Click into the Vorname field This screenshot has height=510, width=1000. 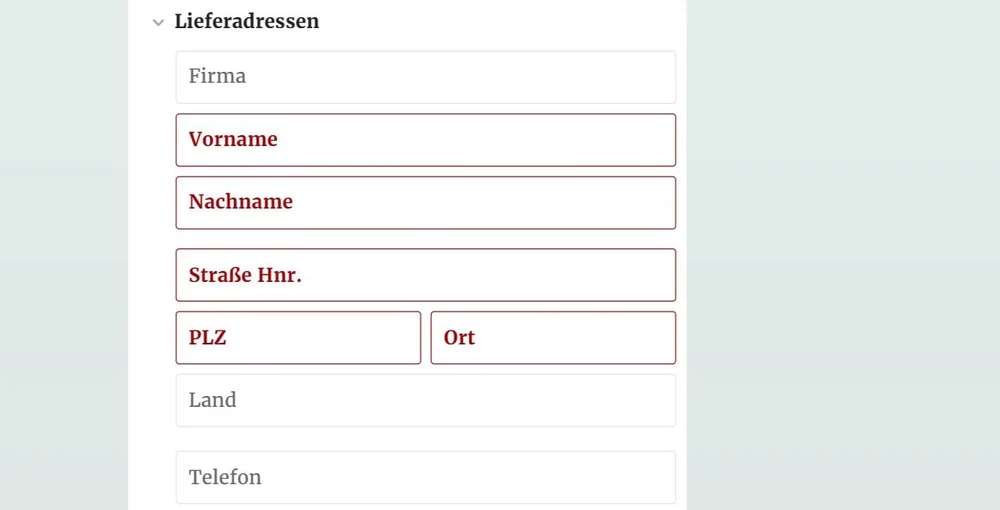coord(425,140)
